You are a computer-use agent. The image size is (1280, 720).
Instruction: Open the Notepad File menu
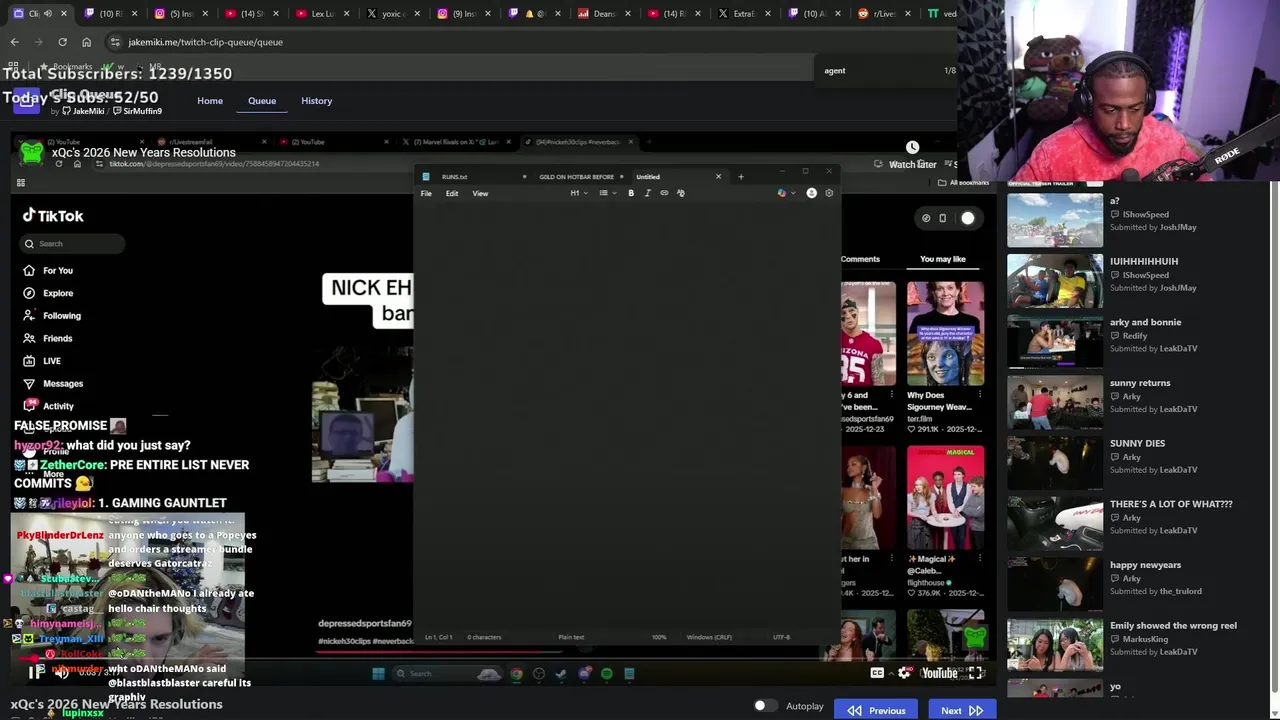426,193
